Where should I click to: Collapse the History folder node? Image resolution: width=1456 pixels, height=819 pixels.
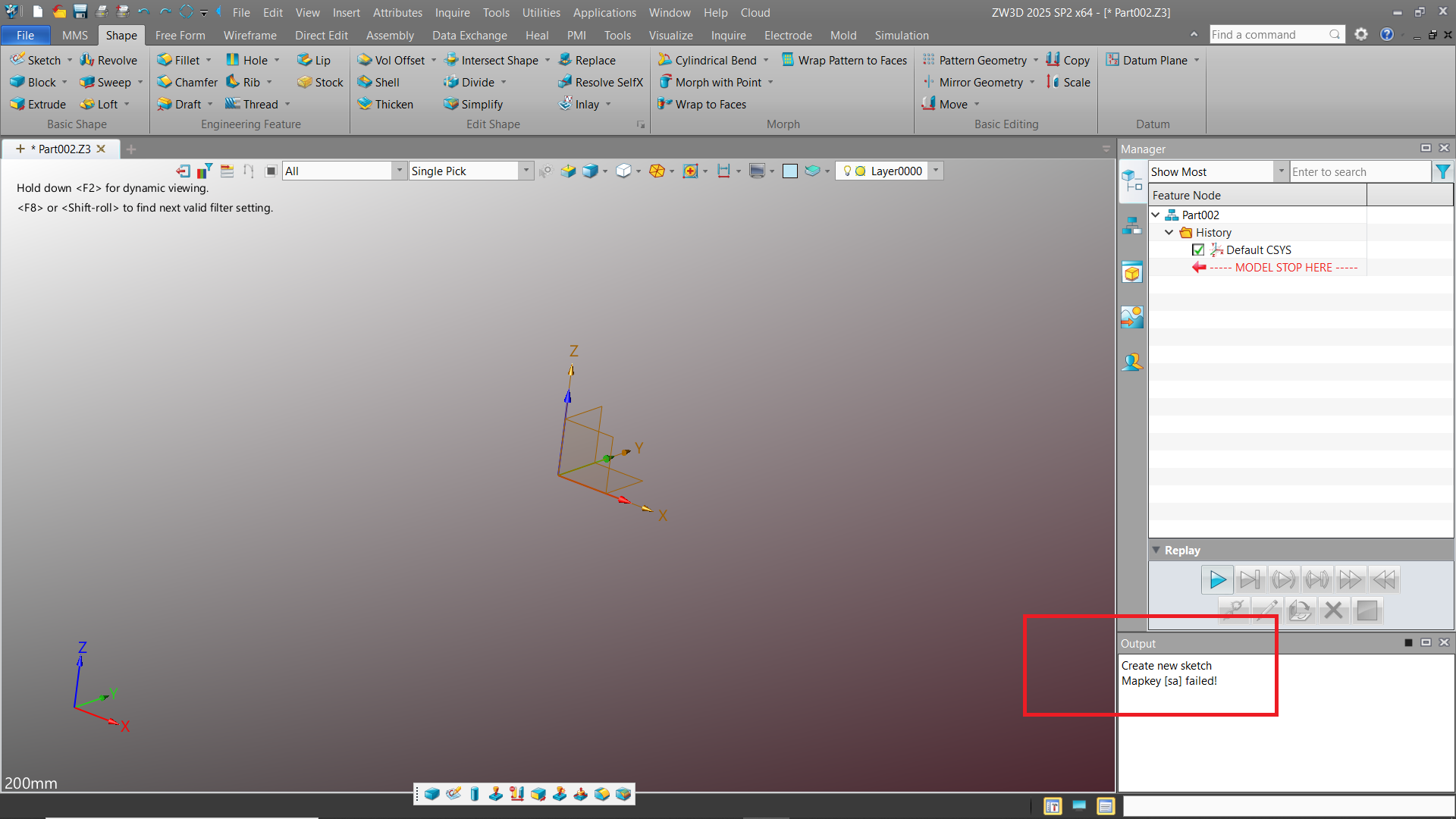[x=1169, y=232]
